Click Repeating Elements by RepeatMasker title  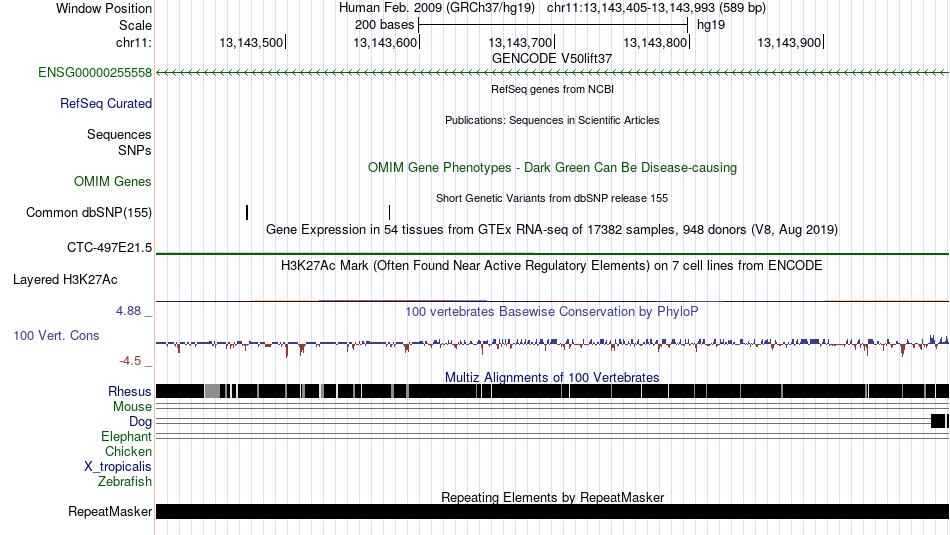(552, 497)
